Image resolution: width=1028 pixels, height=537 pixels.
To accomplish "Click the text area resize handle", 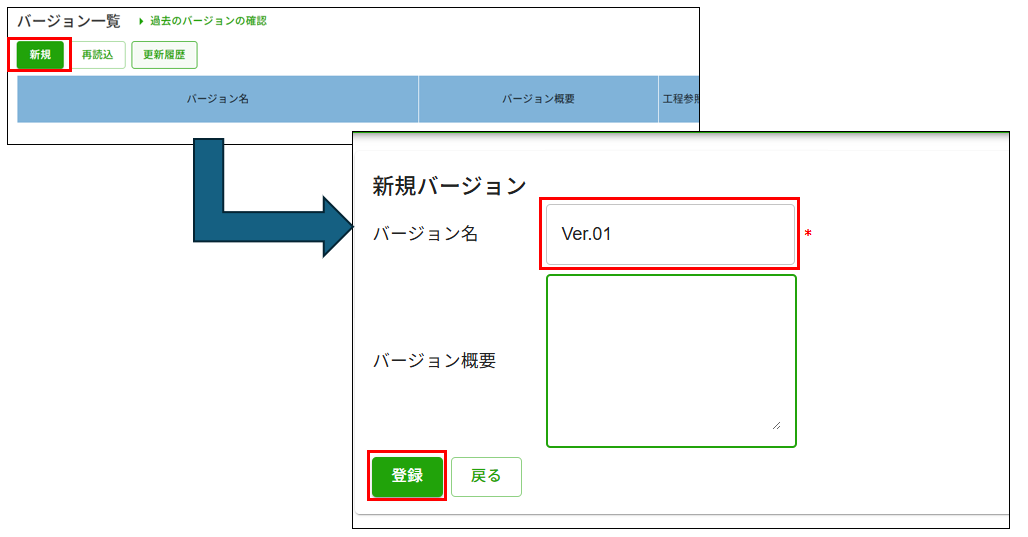I will tap(776, 426).
